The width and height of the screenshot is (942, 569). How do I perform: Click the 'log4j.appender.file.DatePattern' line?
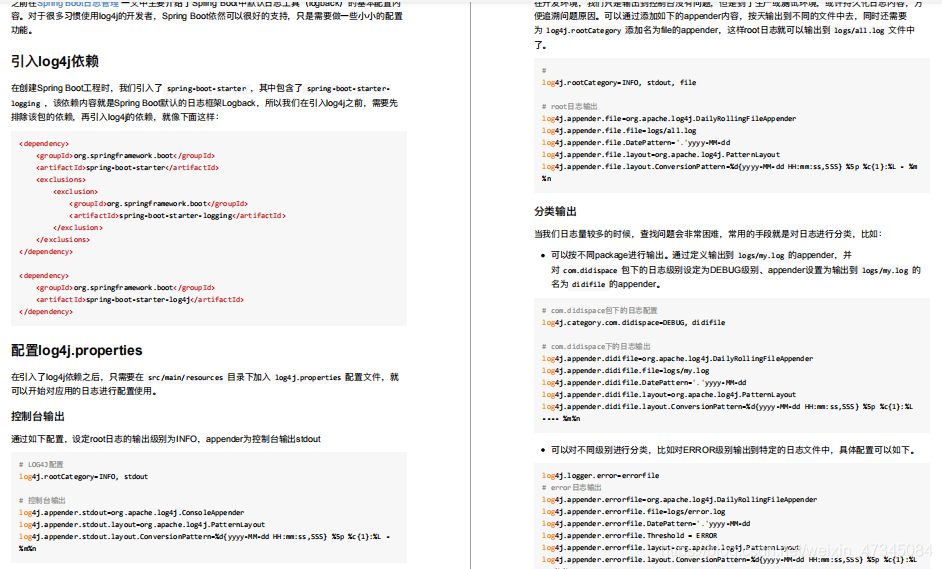click(636, 143)
